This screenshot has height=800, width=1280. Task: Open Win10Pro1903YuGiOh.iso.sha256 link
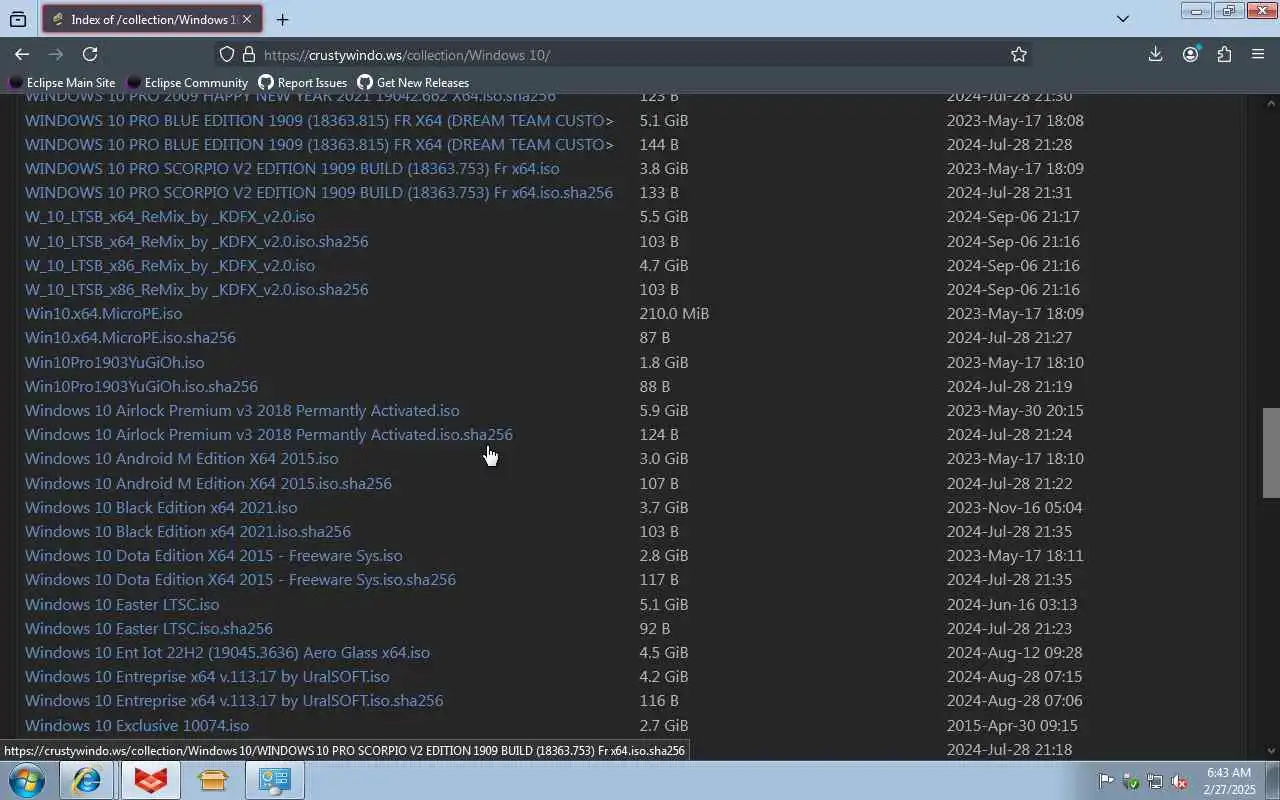coord(142,386)
